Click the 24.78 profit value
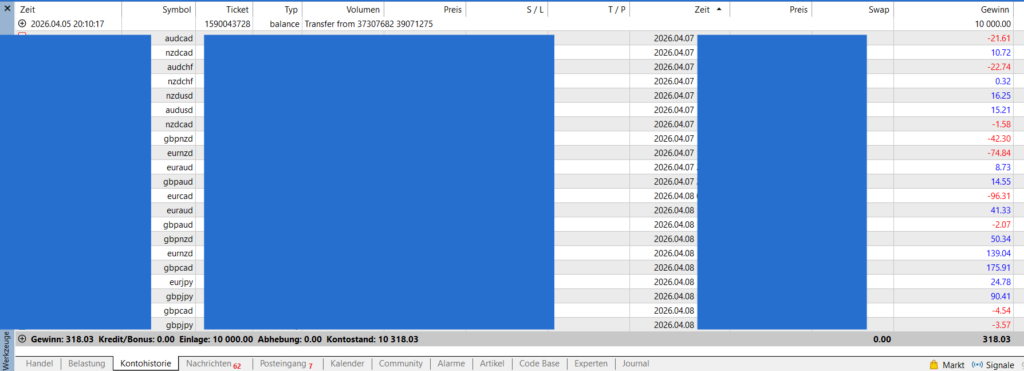The width and height of the screenshot is (1024, 371). 1000,282
